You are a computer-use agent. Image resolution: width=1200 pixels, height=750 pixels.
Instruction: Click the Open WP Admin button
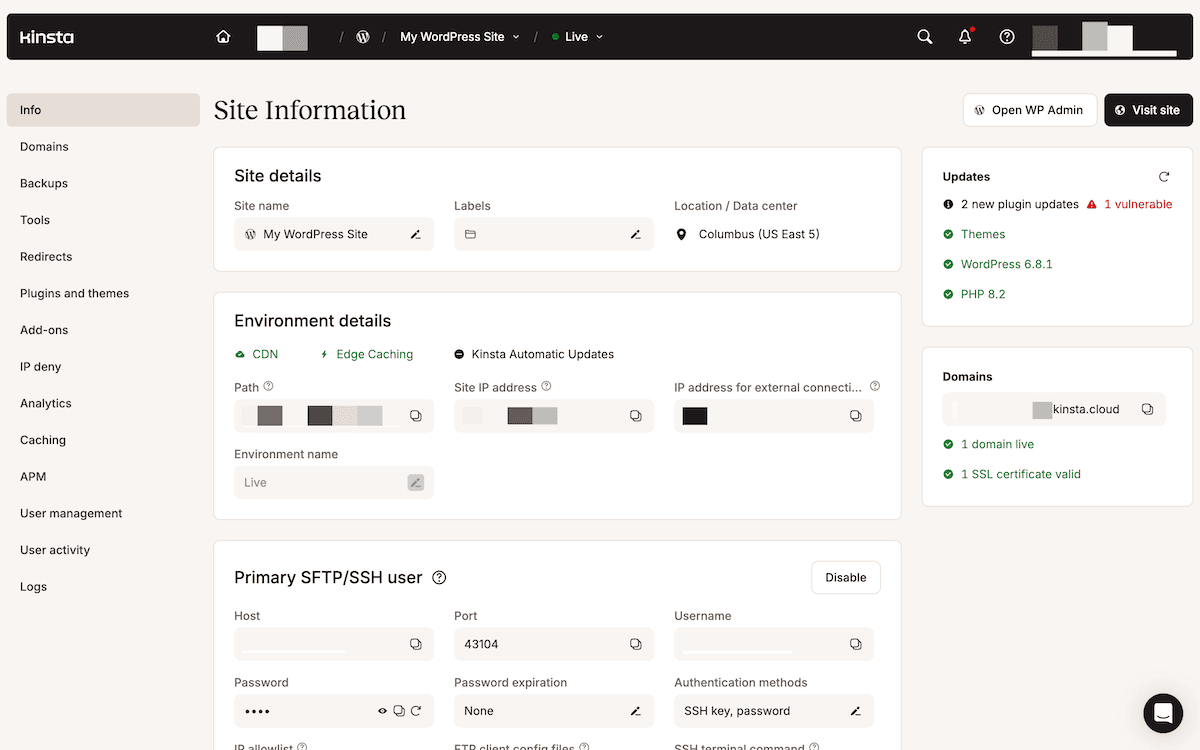1029,110
